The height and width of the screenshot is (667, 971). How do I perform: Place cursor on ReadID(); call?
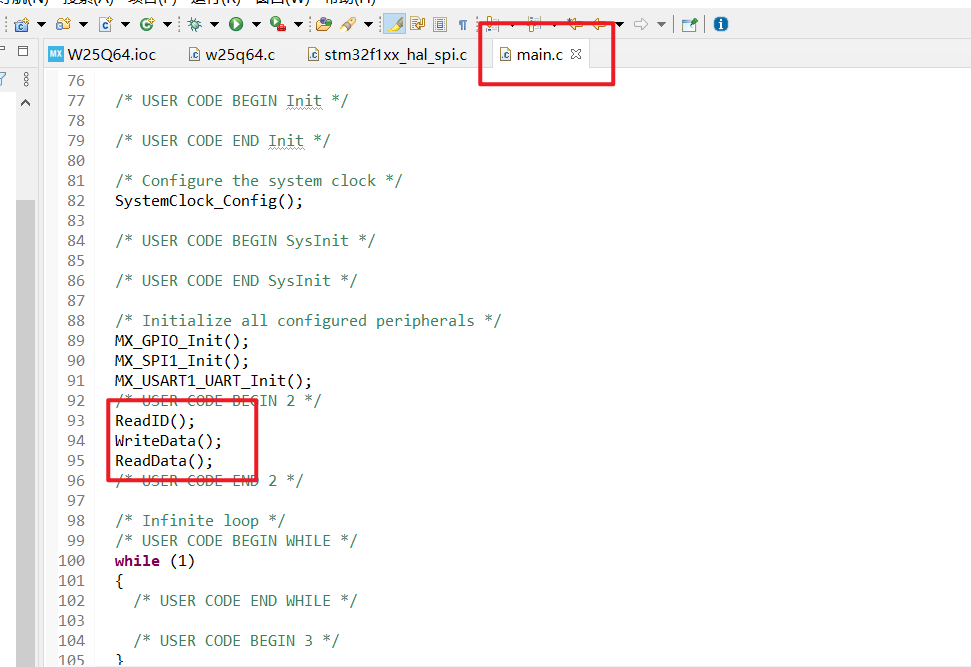155,421
